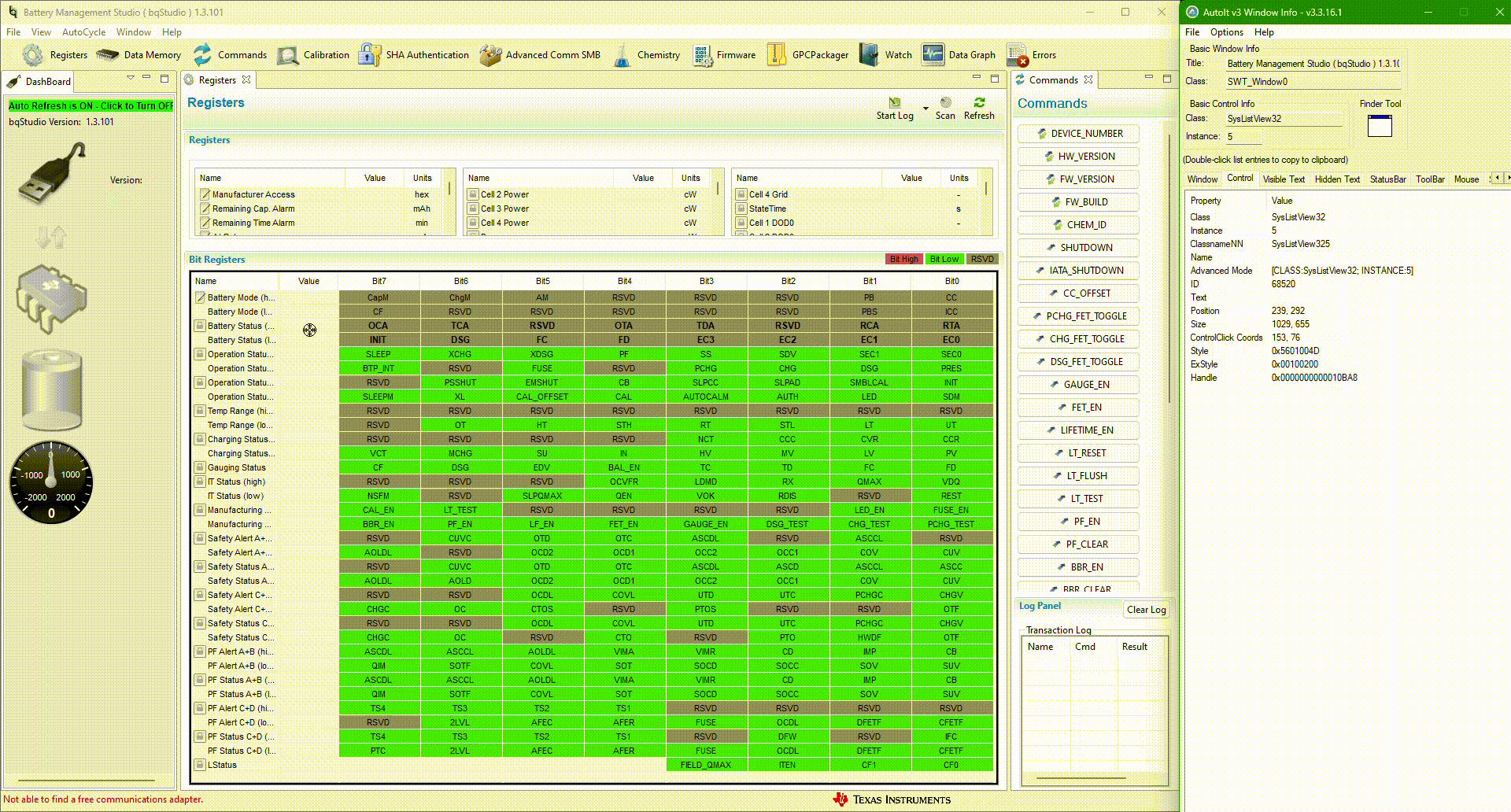Open the Firmware tool icon

click(702, 55)
